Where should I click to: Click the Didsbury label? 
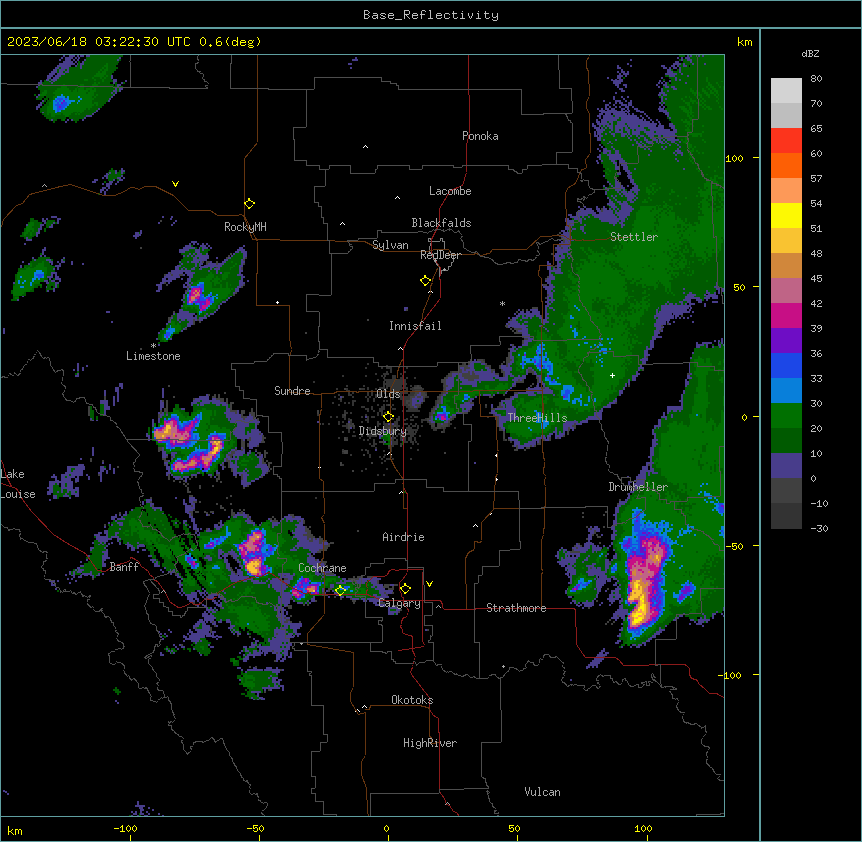[x=383, y=431]
